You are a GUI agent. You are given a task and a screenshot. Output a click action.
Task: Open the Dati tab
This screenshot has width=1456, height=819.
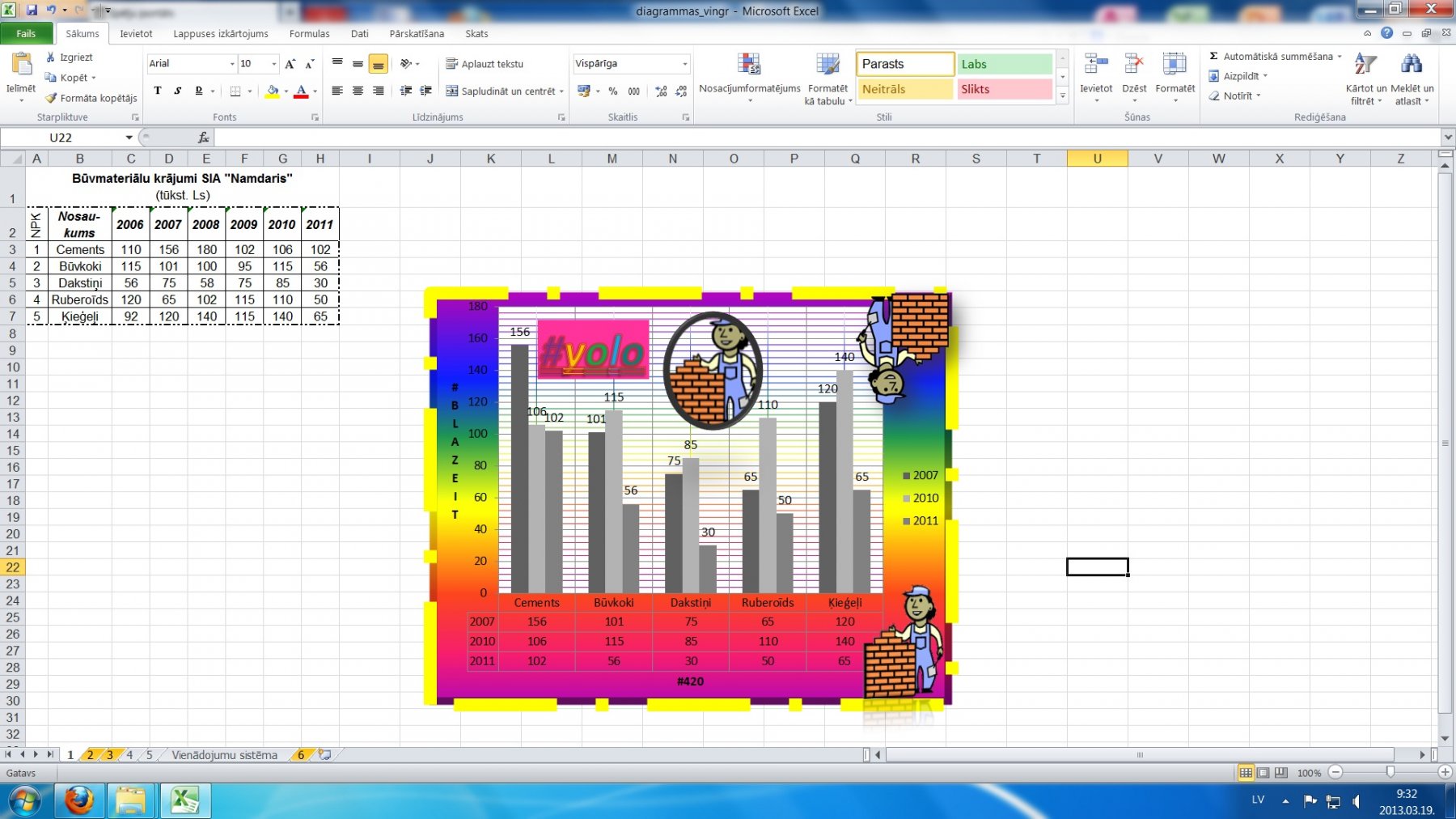(360, 33)
